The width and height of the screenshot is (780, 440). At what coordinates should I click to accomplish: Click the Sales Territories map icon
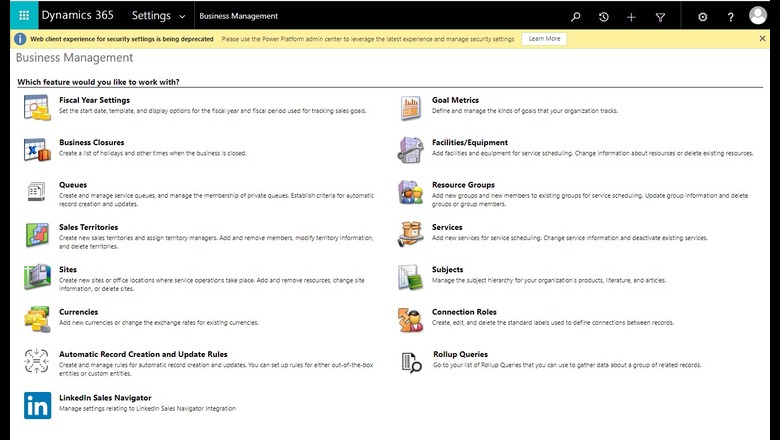point(37,235)
